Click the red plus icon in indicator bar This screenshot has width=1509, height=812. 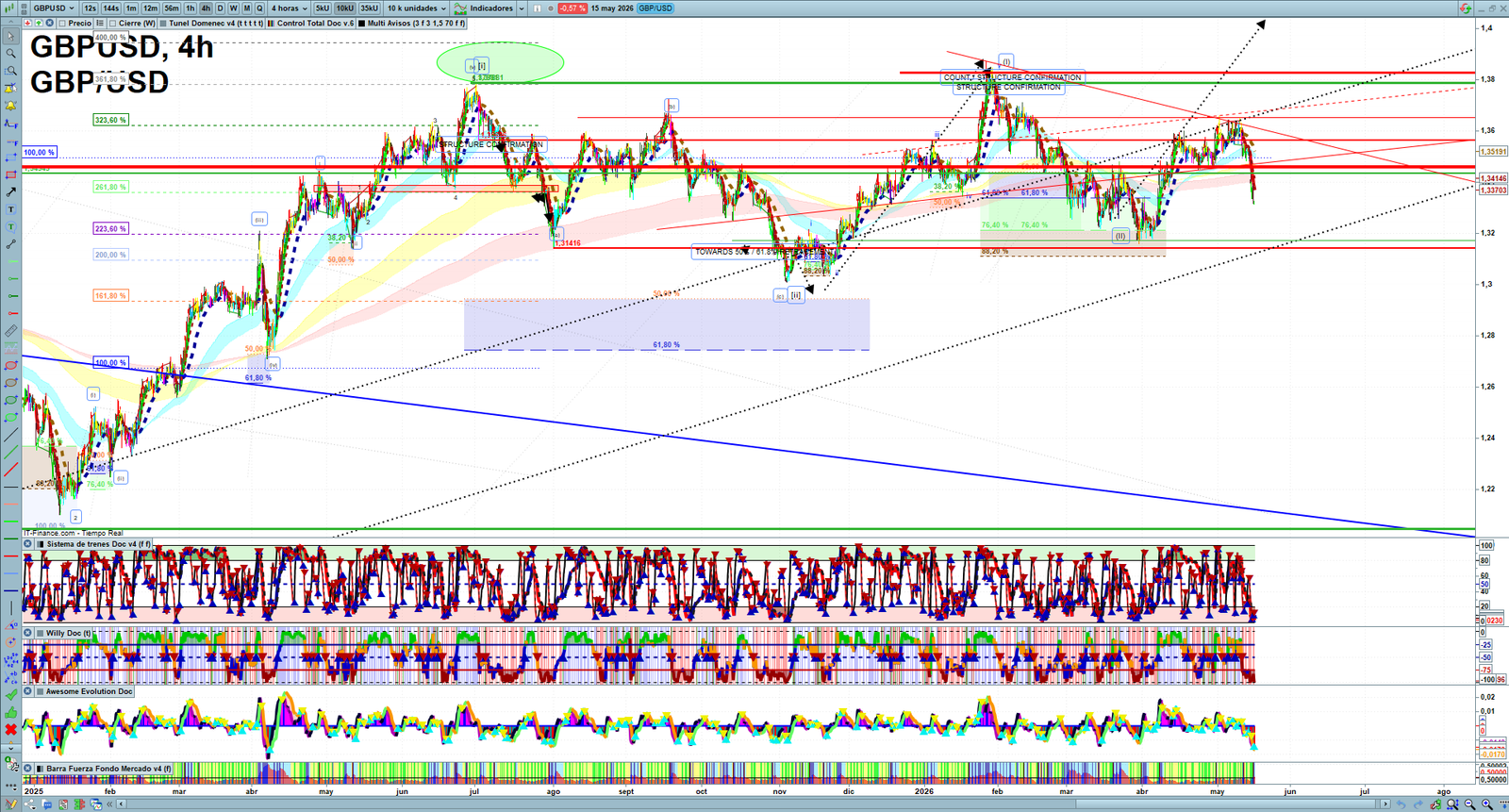[x=27, y=24]
